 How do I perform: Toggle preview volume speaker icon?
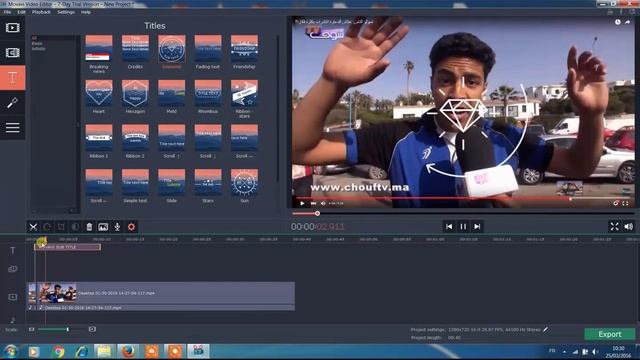(x=629, y=227)
